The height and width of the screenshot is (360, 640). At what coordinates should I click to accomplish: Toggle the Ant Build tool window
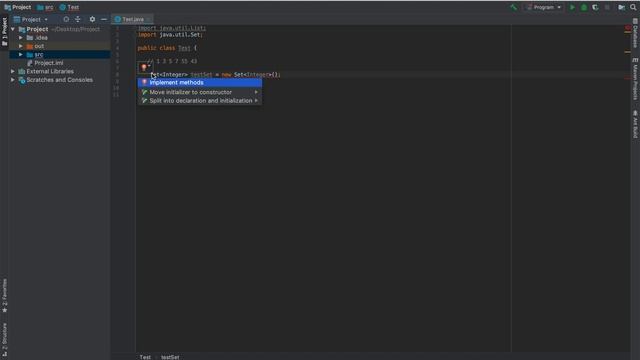pyautogui.click(x=635, y=124)
